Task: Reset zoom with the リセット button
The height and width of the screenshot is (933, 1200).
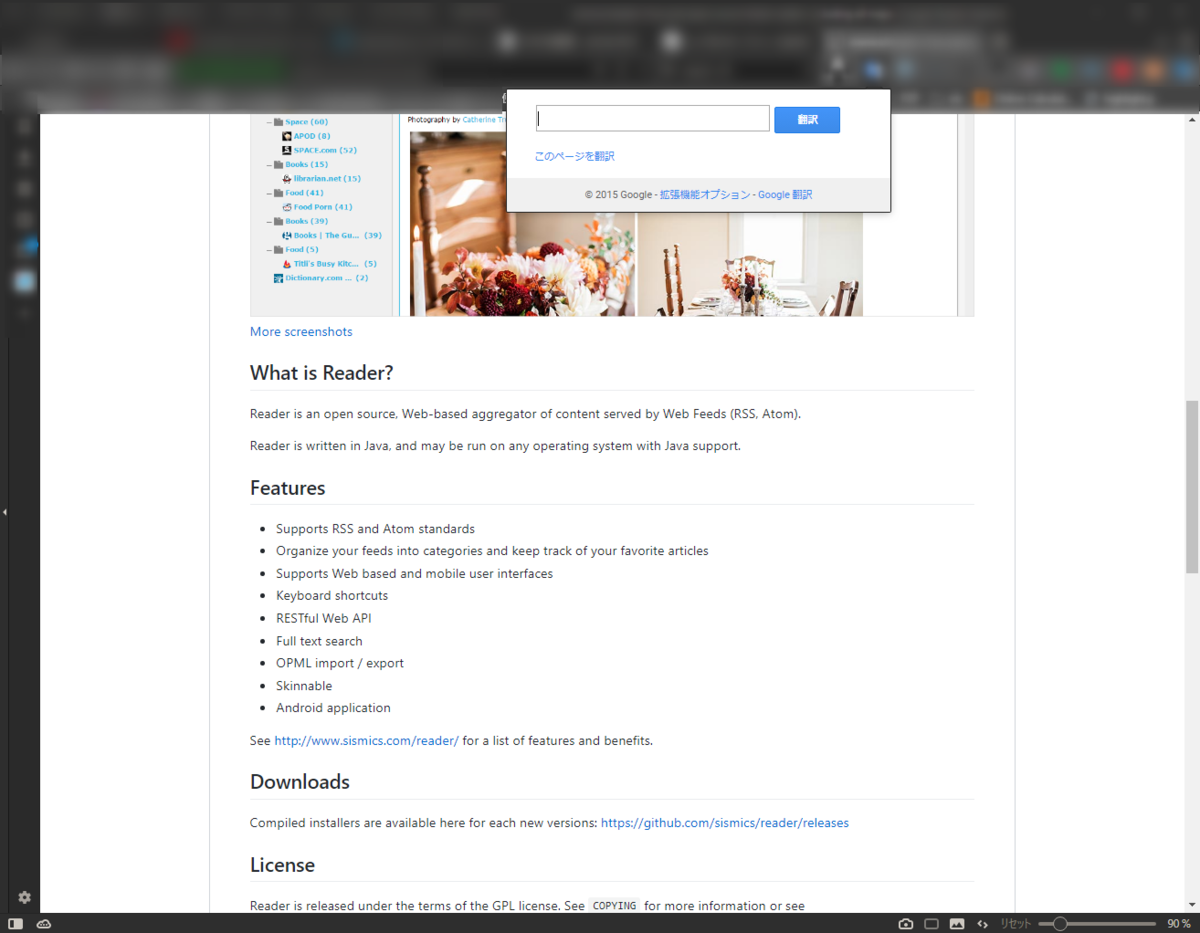Action: [x=1015, y=924]
